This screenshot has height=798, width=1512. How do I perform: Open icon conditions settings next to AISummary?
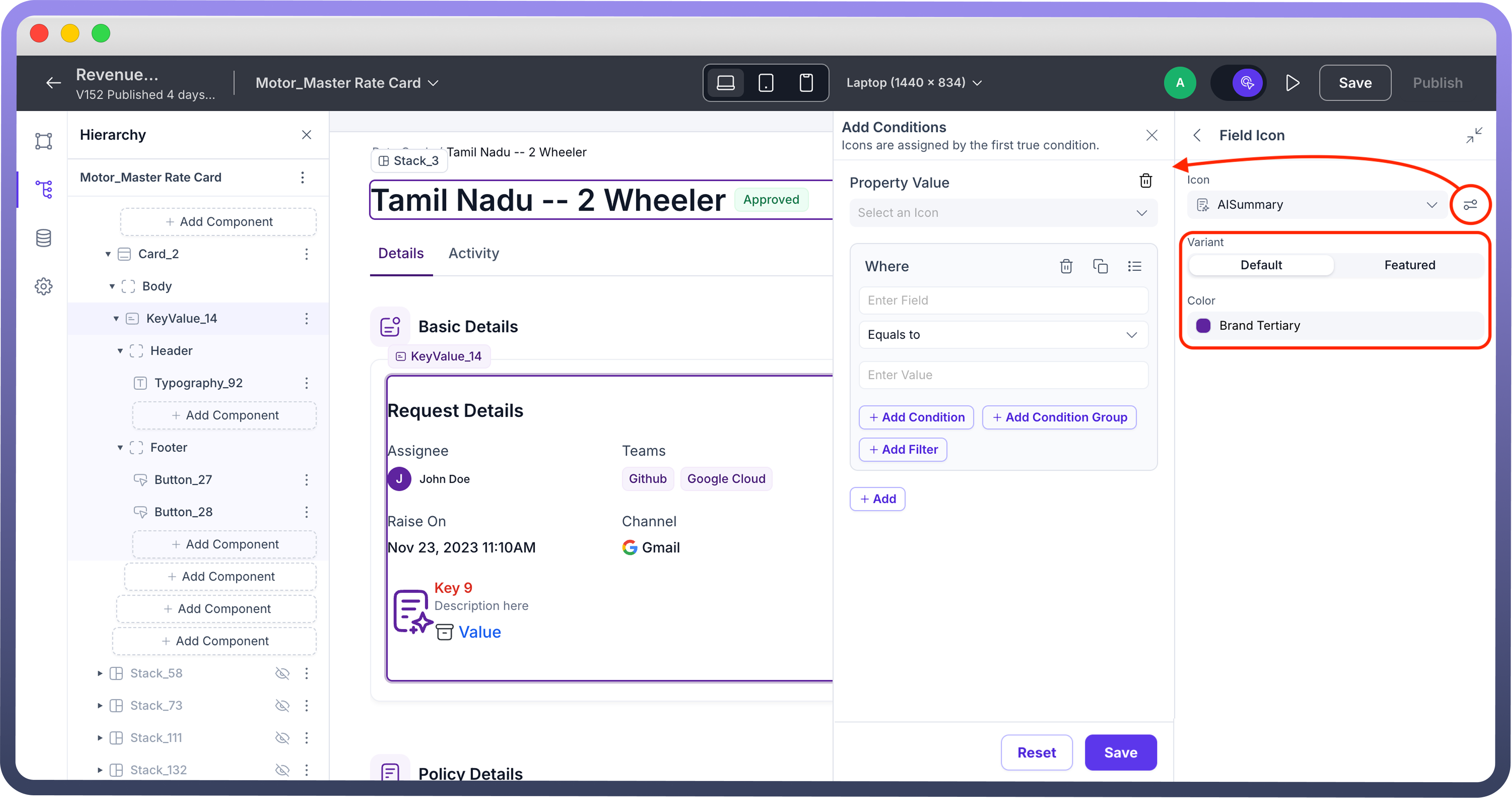point(1470,205)
